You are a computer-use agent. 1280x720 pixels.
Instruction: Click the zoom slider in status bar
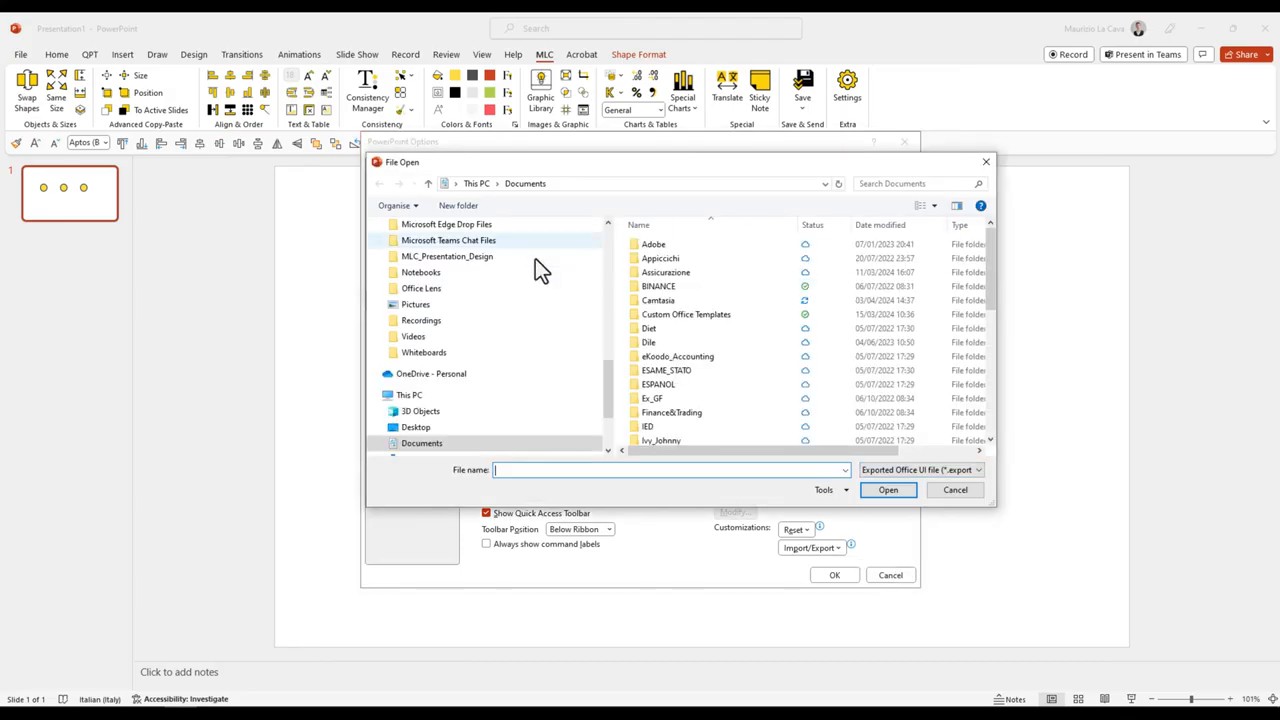click(1190, 699)
